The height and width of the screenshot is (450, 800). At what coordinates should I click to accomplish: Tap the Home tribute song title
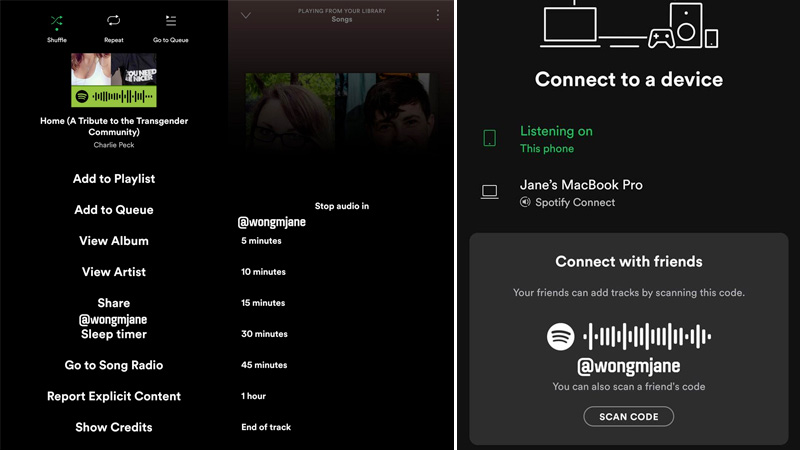(114, 127)
